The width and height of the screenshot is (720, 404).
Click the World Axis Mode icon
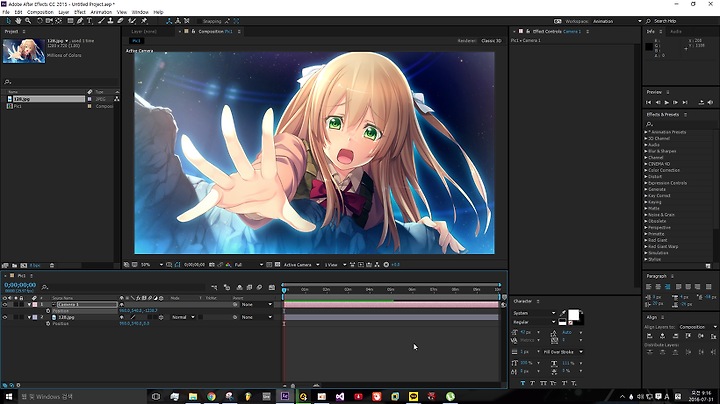[178, 21]
